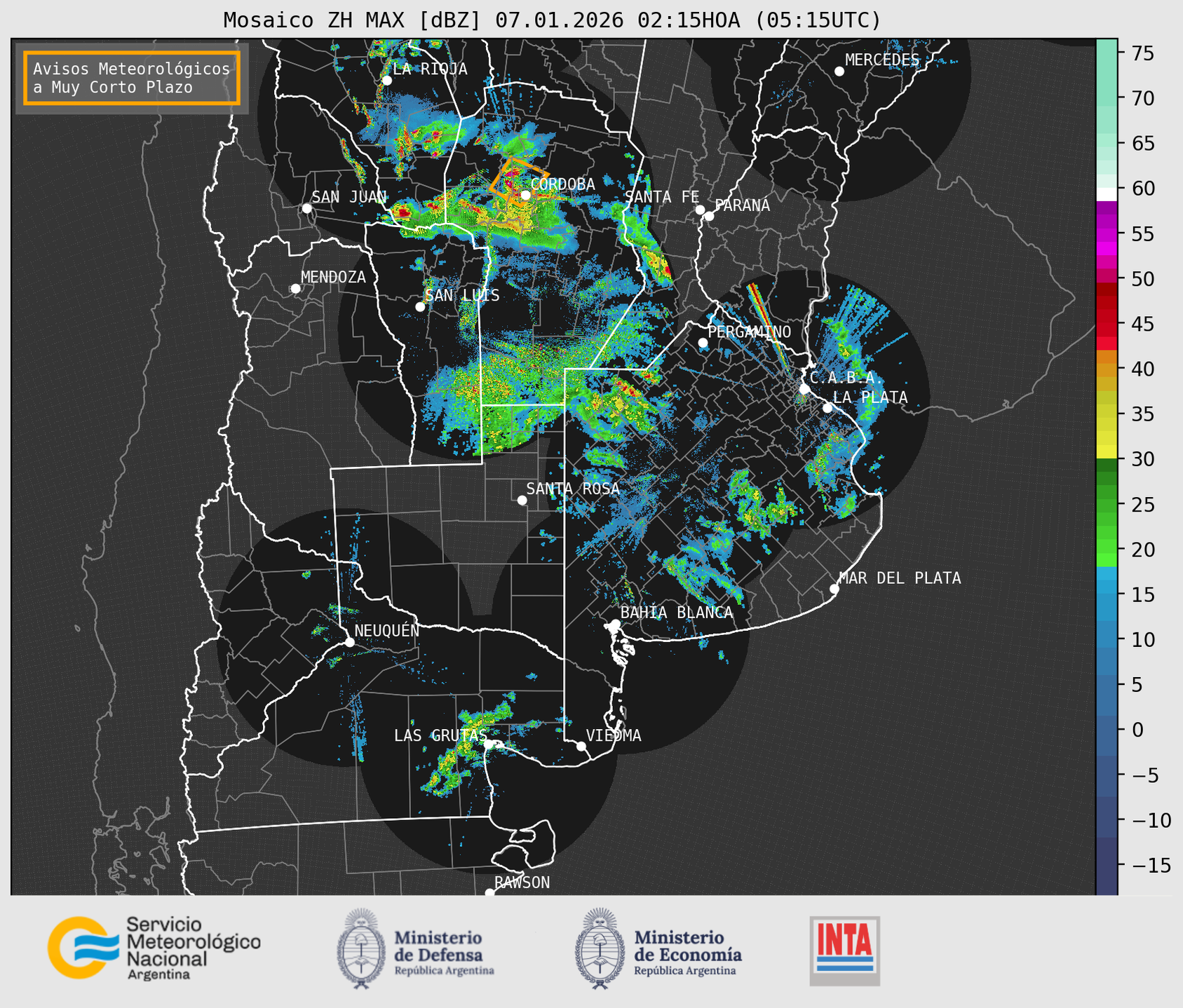
Task: Click the colorbar tick label 0
Action: point(1137,730)
